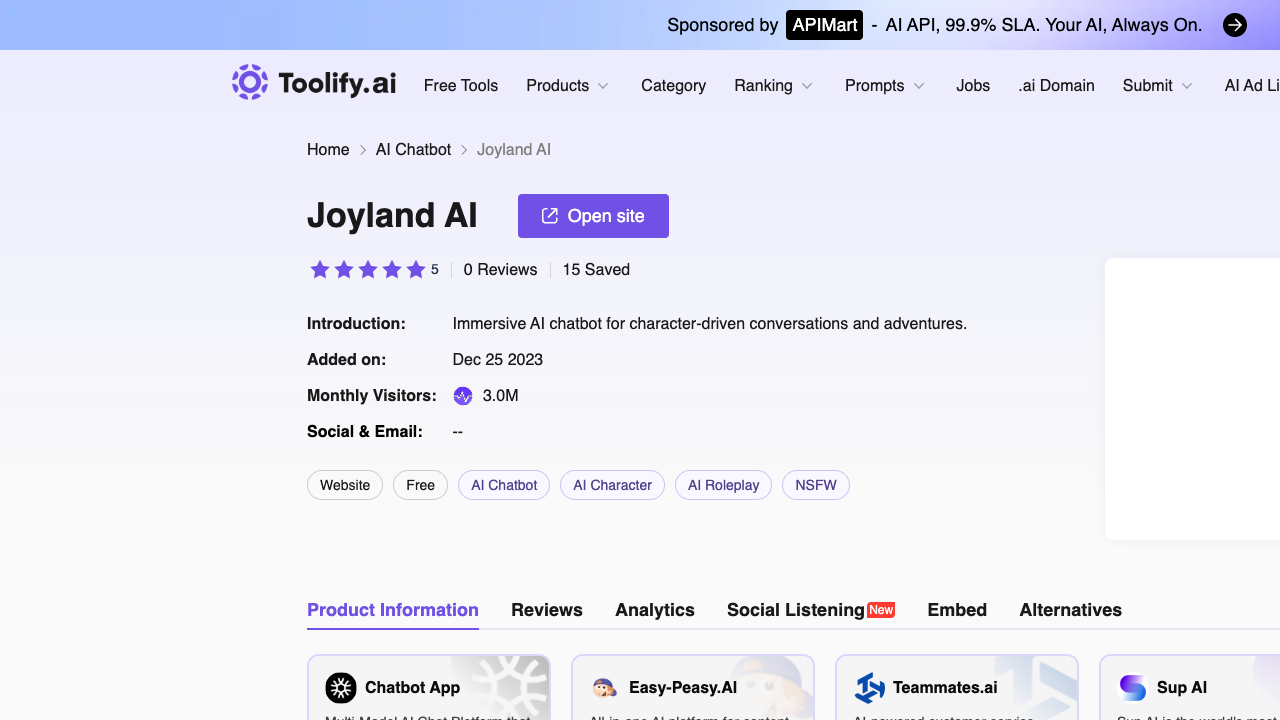Click the five-star rating icons
The width and height of the screenshot is (1280, 720).
pyautogui.click(x=368, y=270)
